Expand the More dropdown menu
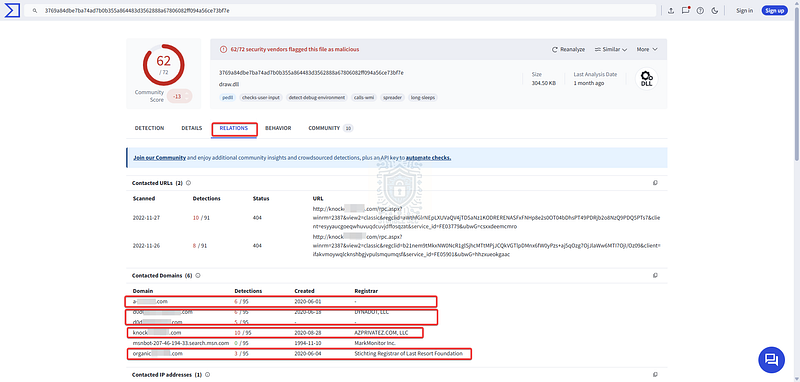Screen dimensions: 800x382 647,49
